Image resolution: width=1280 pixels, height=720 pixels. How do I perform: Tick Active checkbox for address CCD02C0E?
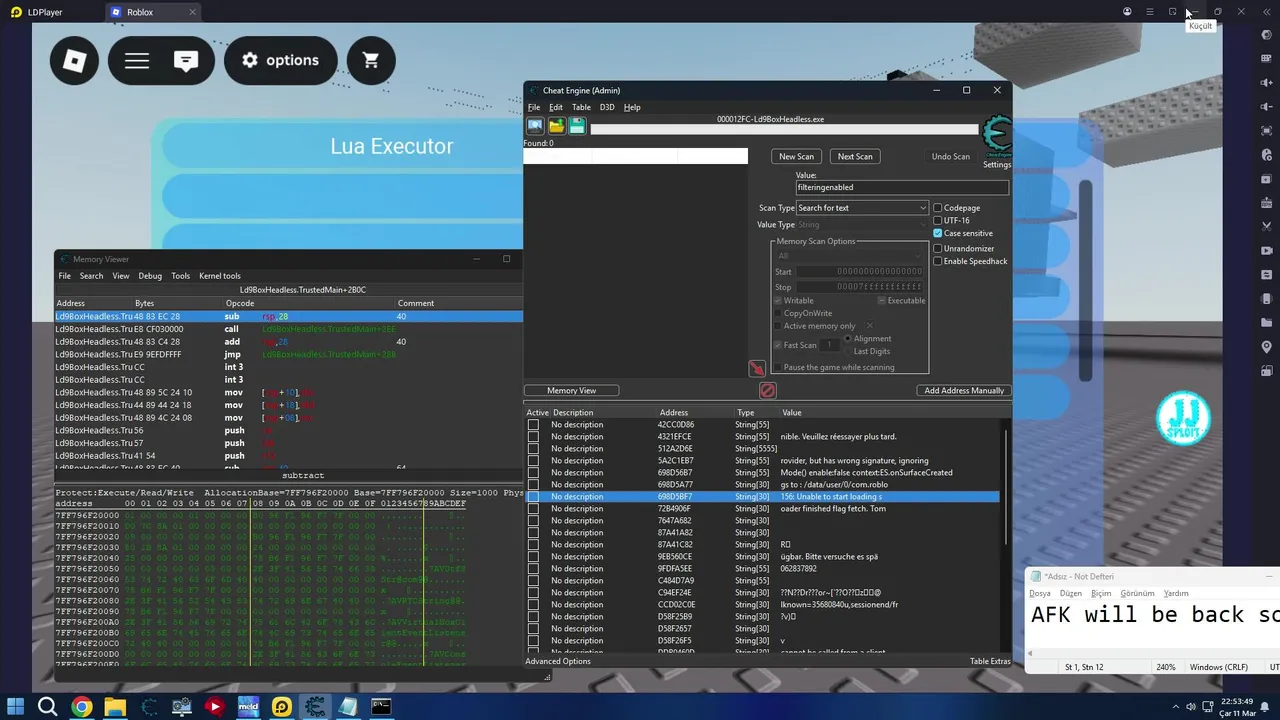pos(533,605)
